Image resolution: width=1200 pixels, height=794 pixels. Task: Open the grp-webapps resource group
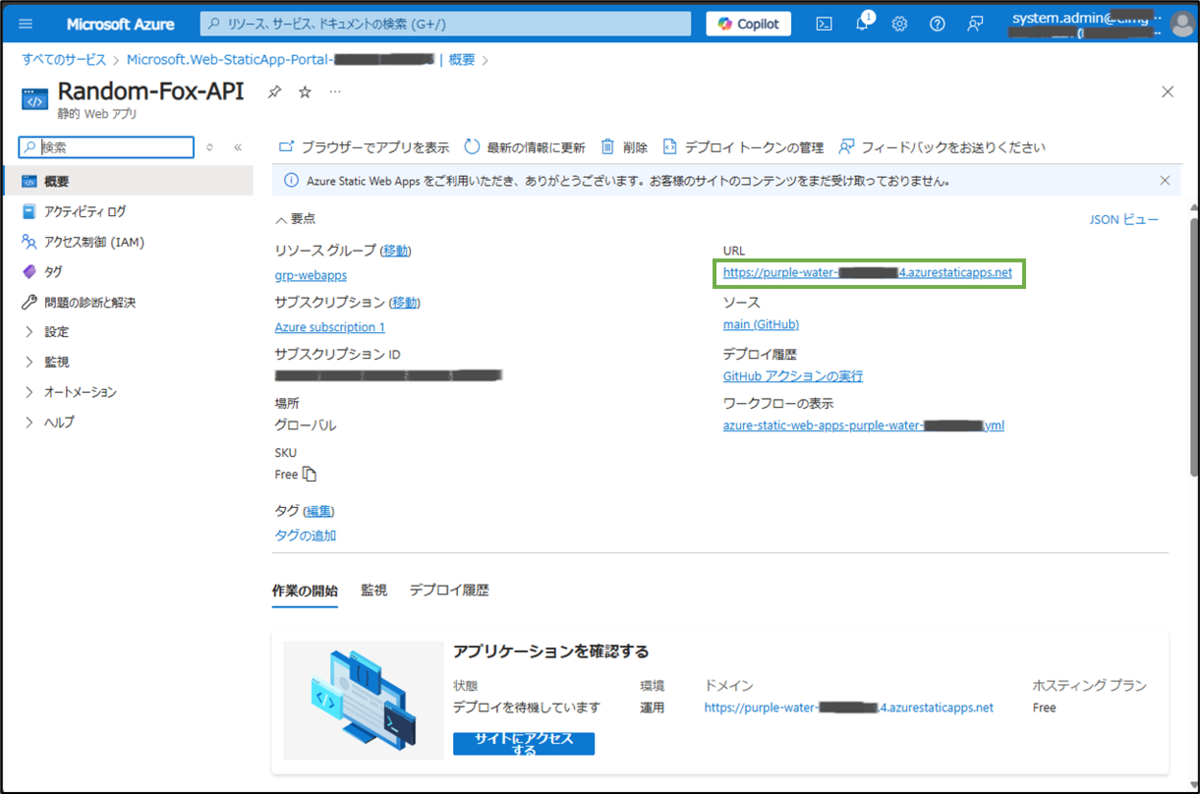311,275
